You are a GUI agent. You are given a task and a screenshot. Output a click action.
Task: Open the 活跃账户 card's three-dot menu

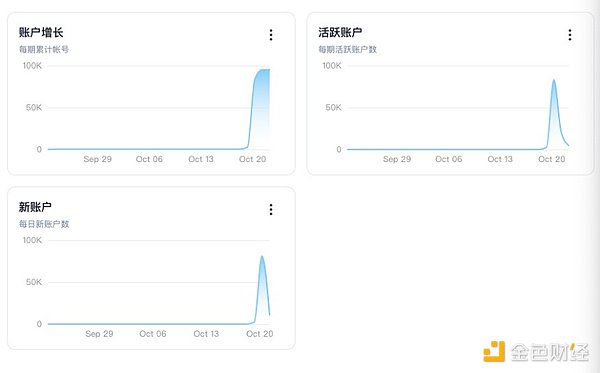point(570,35)
